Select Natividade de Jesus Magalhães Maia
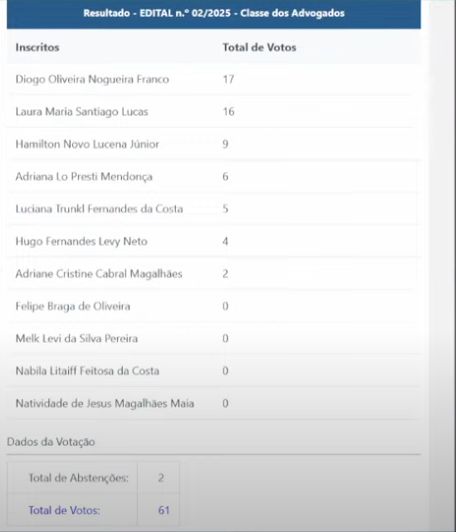 pyautogui.click(x=105, y=403)
